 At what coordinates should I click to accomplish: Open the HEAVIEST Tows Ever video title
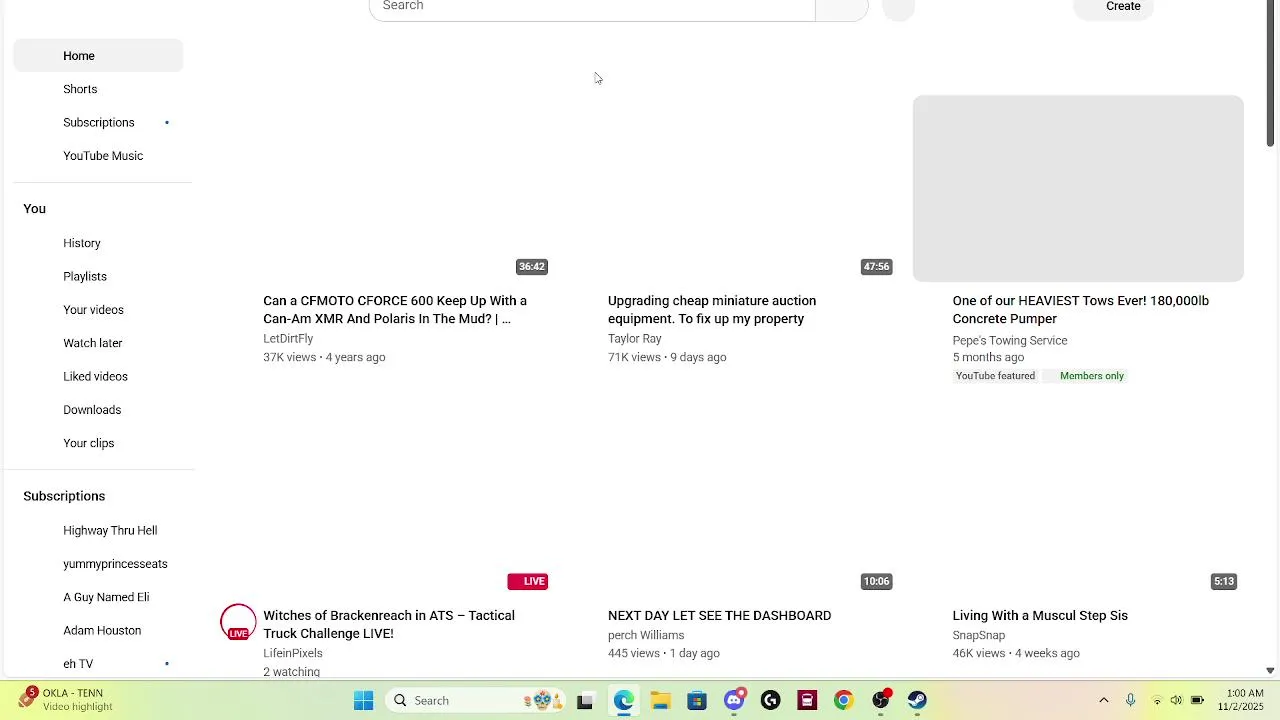[1081, 310]
